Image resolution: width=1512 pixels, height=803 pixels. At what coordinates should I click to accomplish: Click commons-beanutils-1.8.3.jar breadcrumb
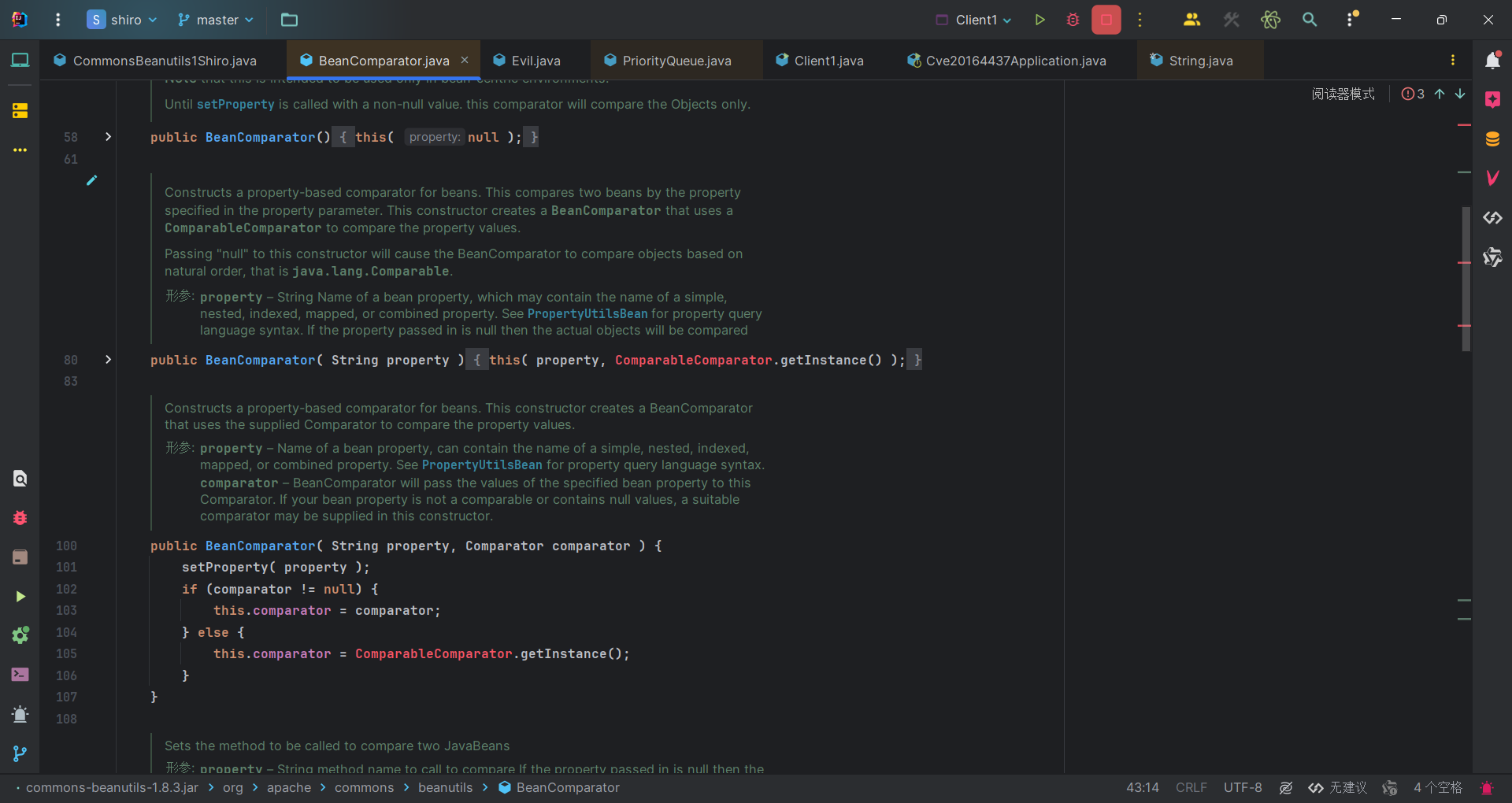pos(112,787)
